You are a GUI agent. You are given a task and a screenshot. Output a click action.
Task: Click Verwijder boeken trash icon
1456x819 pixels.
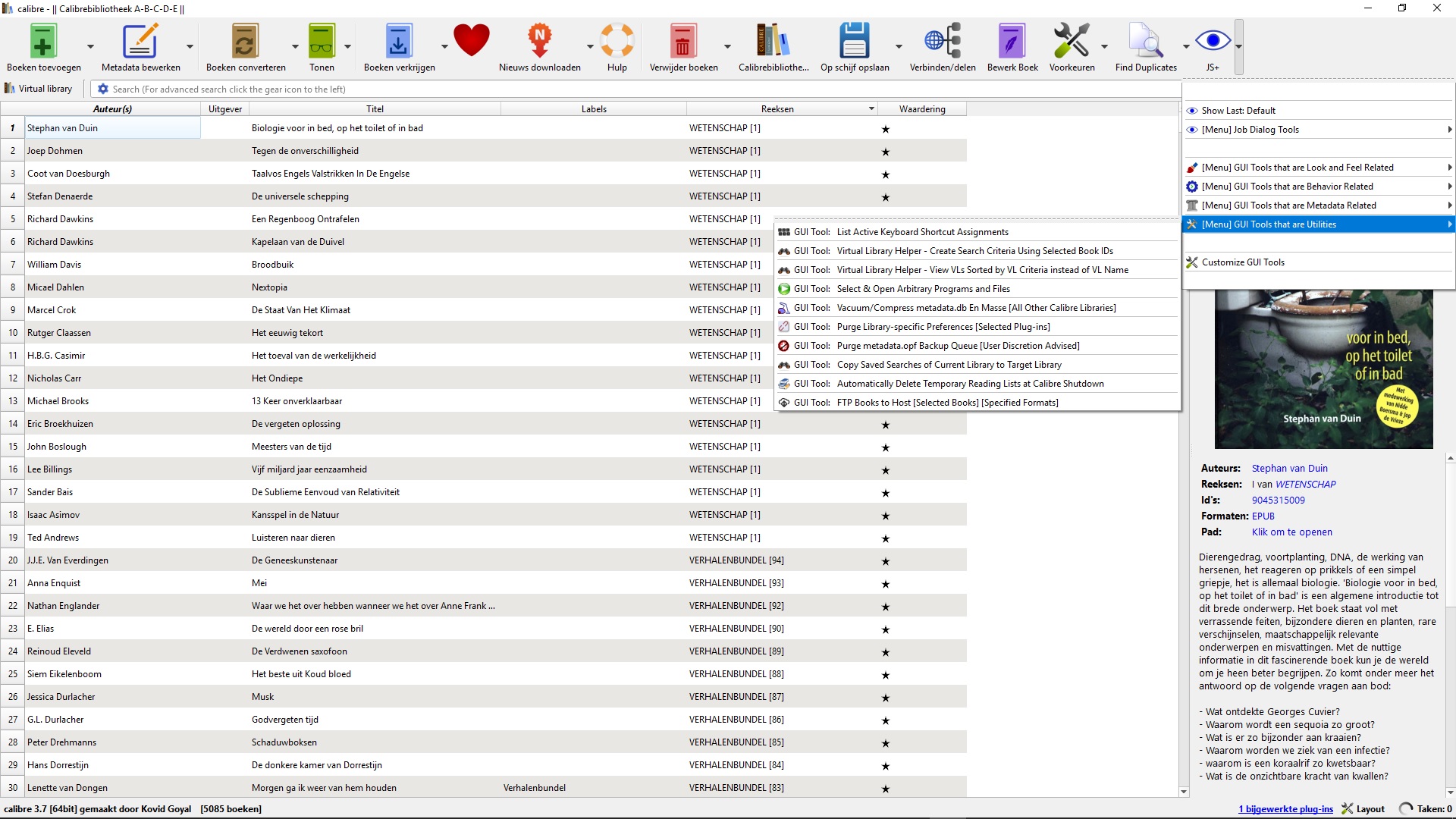coord(682,43)
